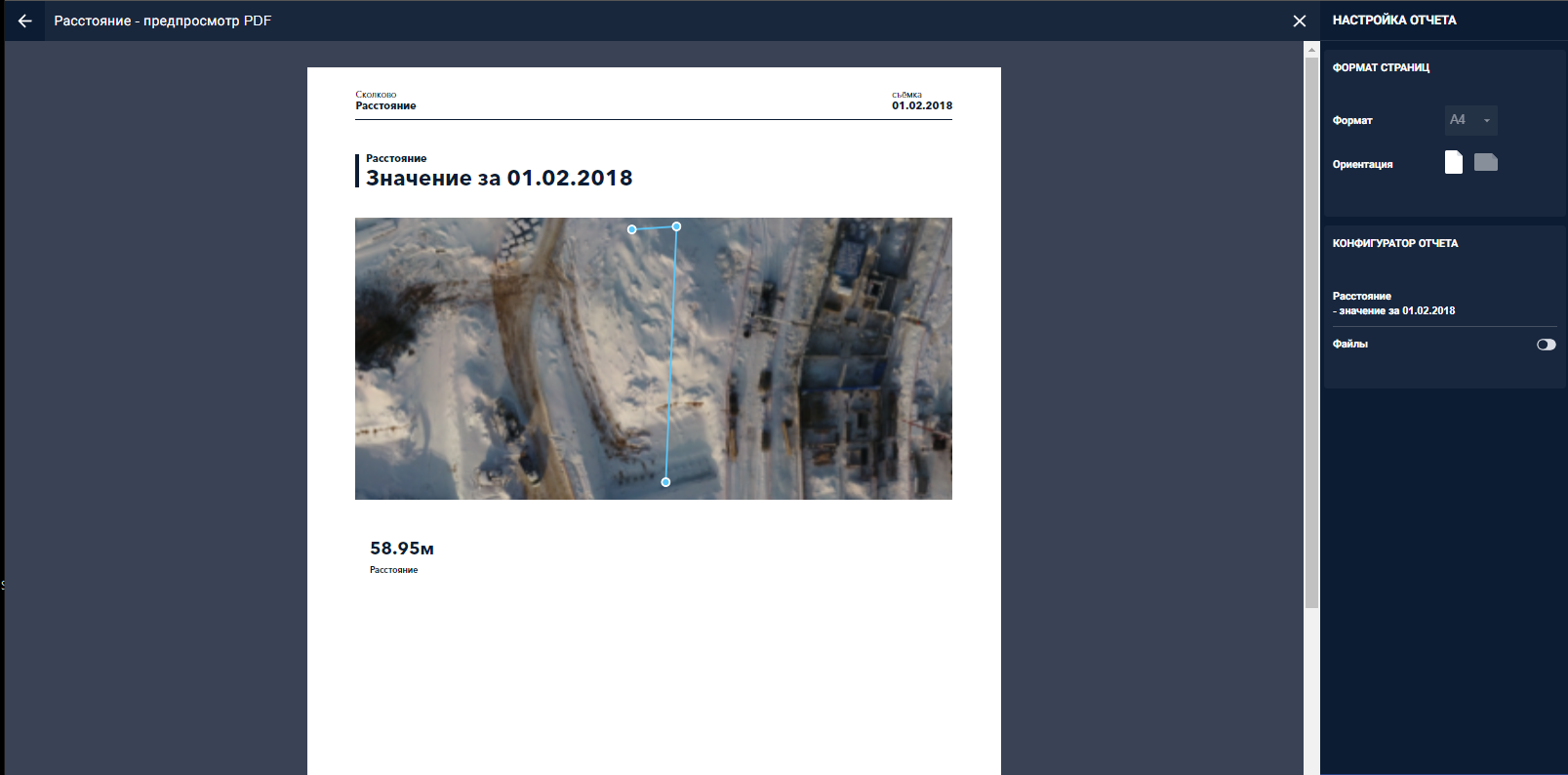Click the НАСТРОЙКА ОТЧЕТА panel title

point(1393,20)
